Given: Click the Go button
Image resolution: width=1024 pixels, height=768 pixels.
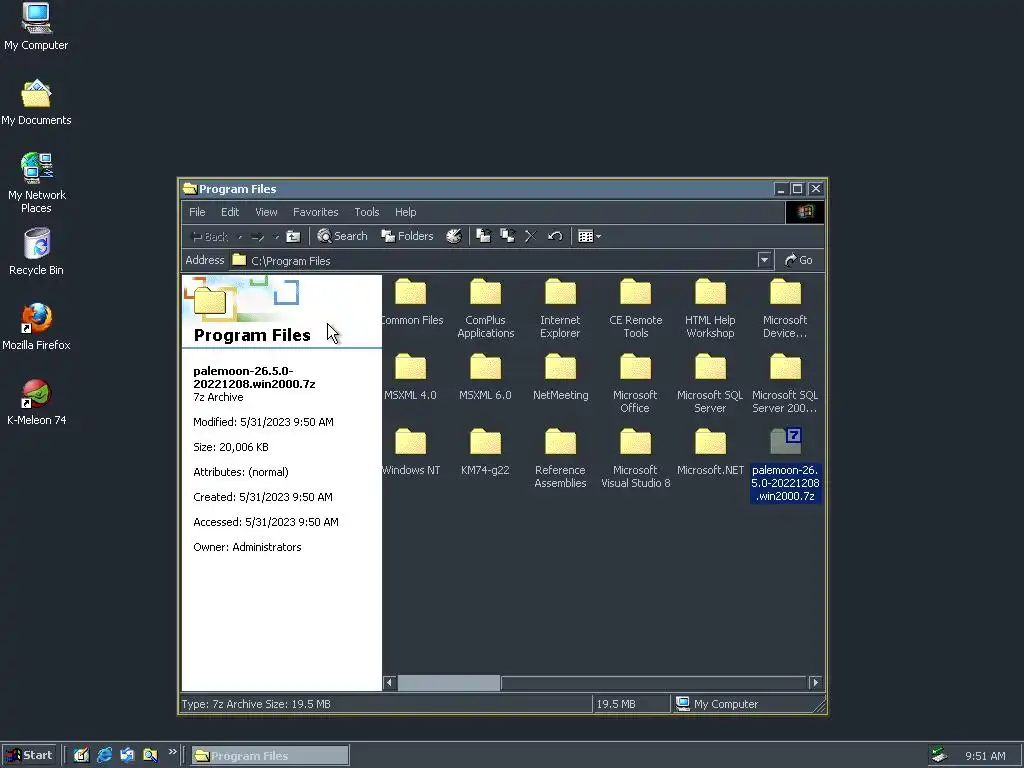Looking at the screenshot, I should (799, 261).
